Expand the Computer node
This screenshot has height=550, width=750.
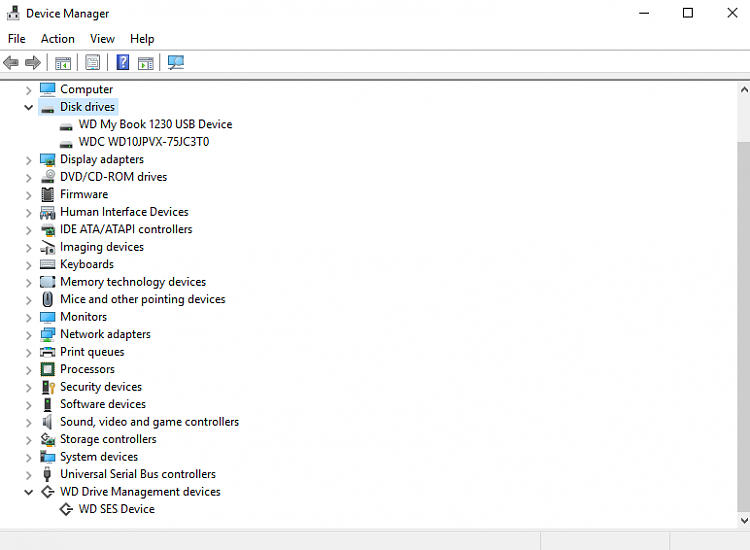[28, 90]
